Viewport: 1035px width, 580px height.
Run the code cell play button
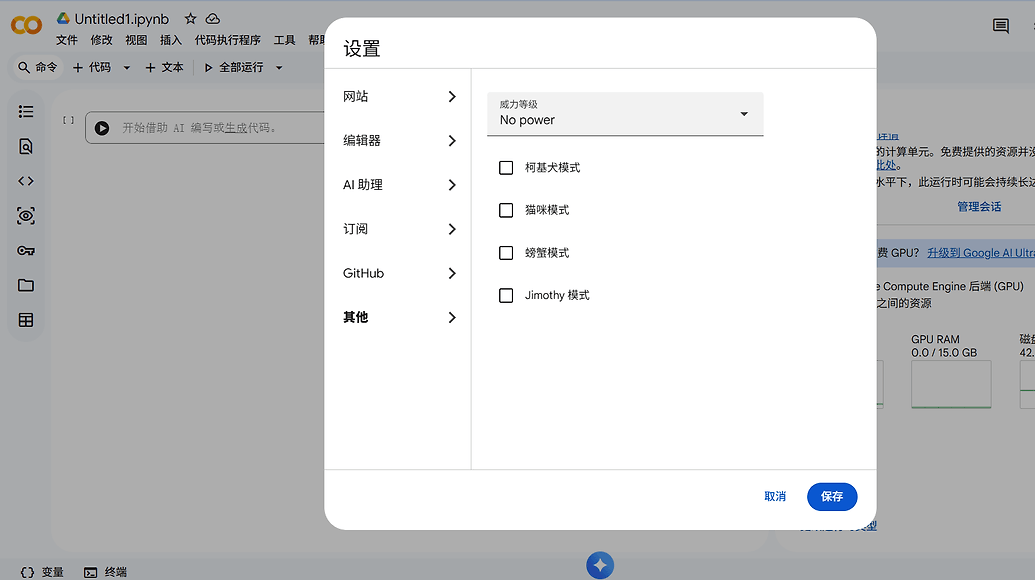pos(102,128)
